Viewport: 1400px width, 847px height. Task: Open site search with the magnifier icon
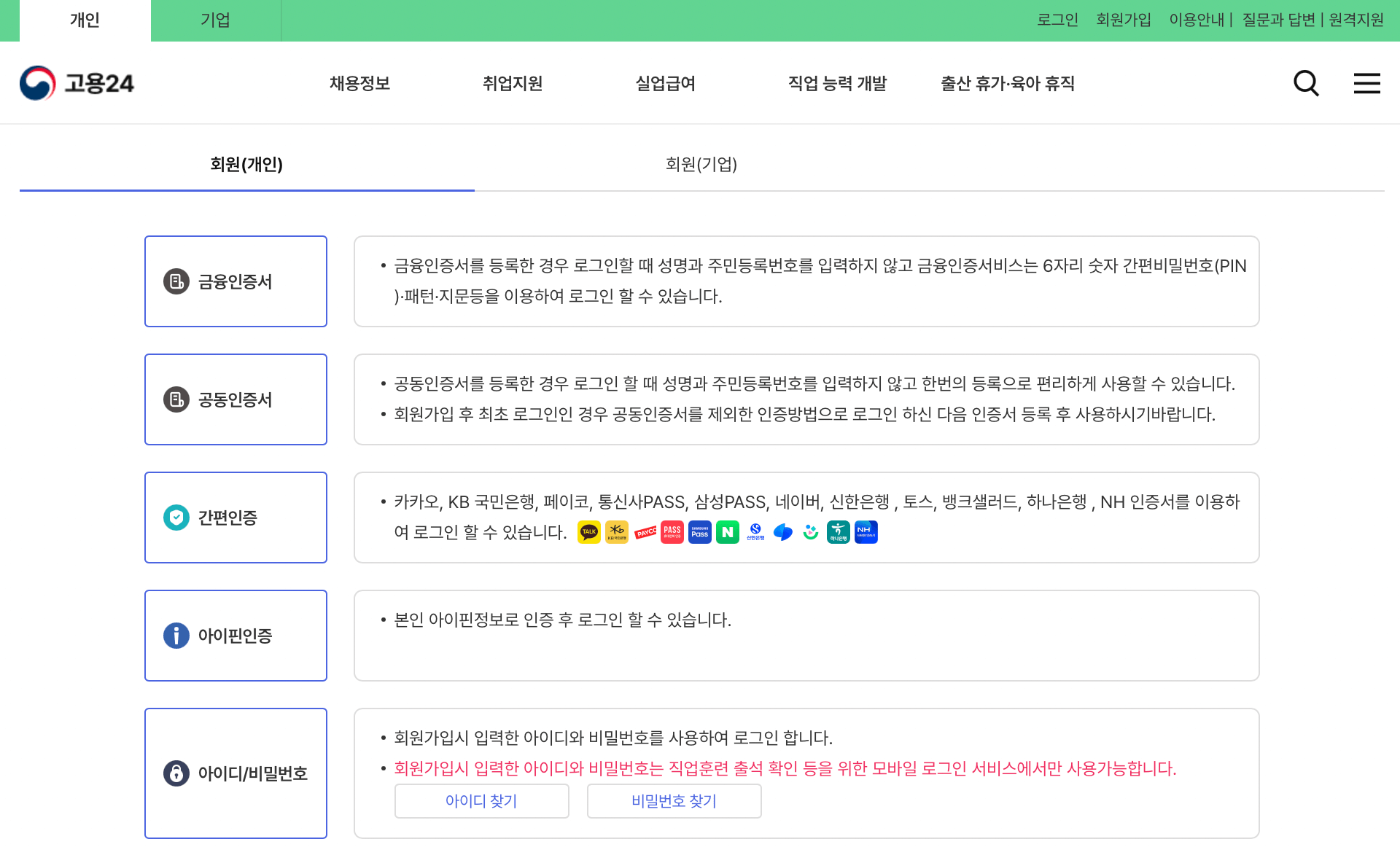point(1306,83)
